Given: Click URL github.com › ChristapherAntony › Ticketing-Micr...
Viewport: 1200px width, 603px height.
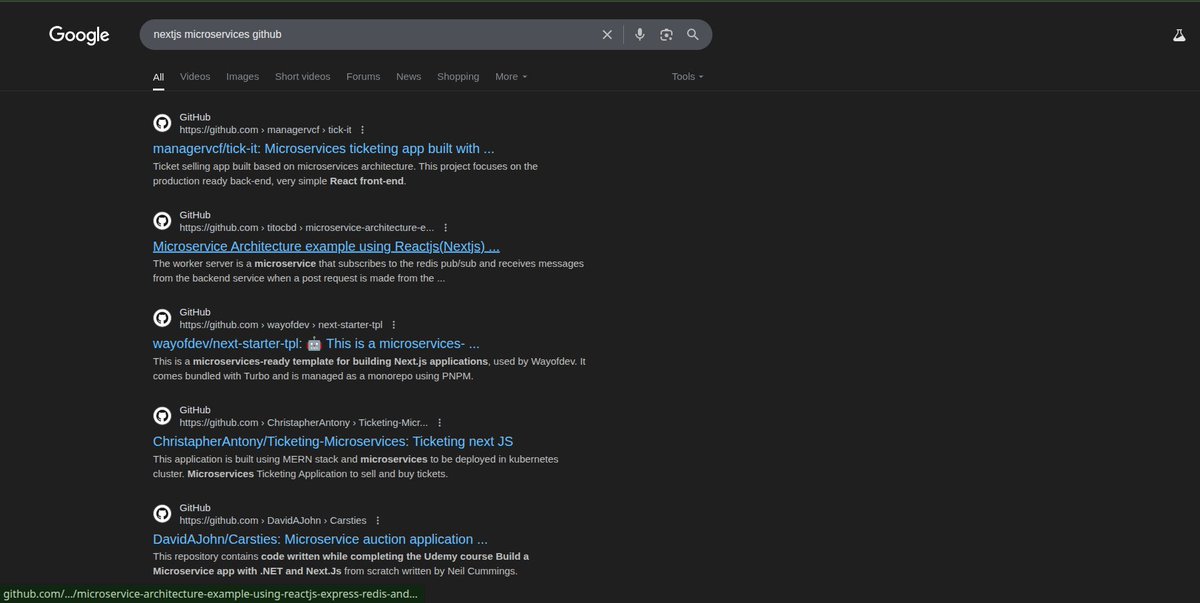Looking at the screenshot, I should pos(304,423).
